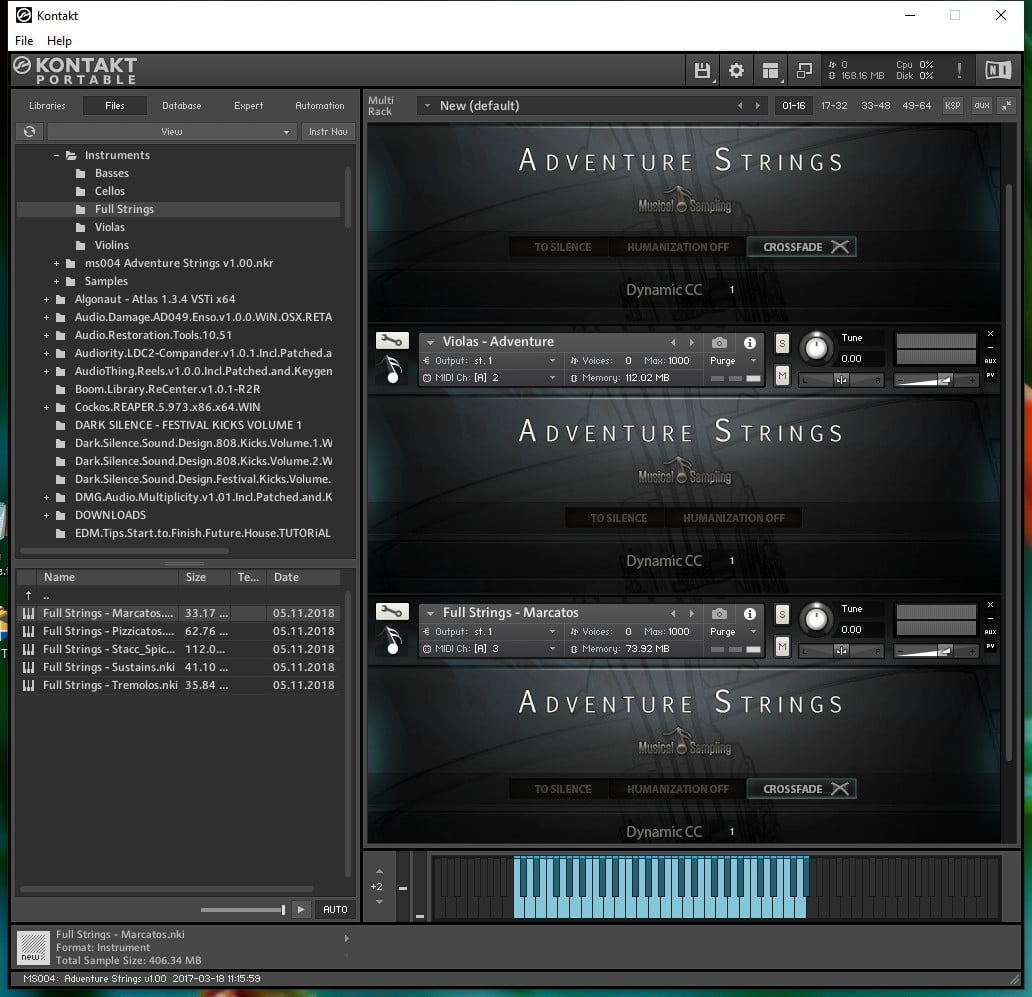Click snapshot camera icon of Violas - Adventure
The width and height of the screenshot is (1032, 997).
pos(719,342)
